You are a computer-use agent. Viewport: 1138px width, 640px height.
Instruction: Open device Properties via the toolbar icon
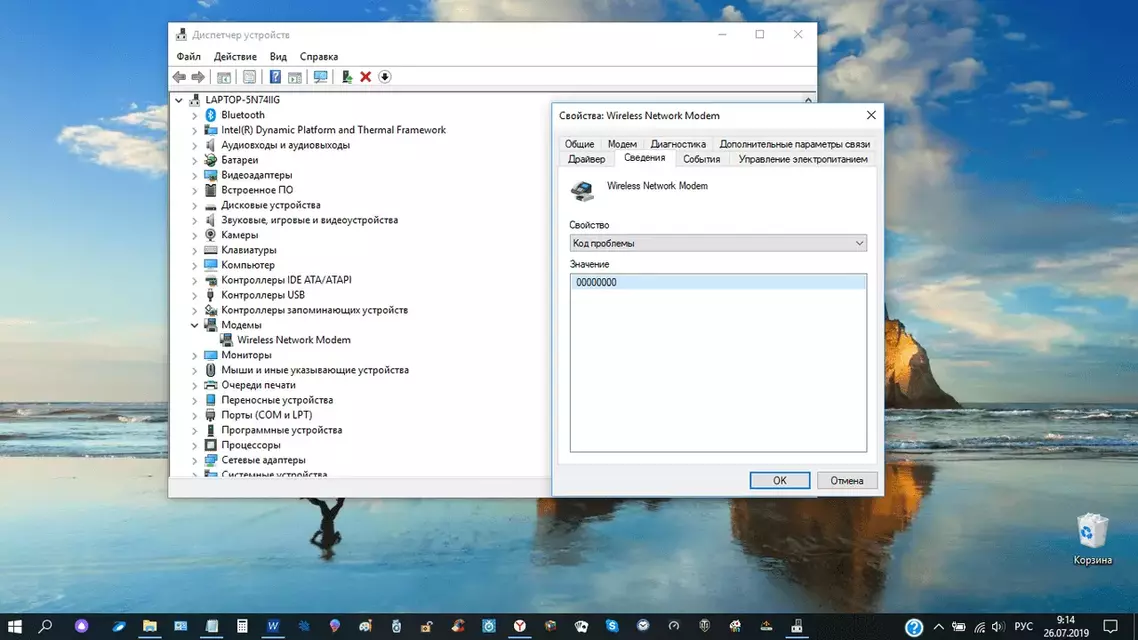(x=249, y=77)
